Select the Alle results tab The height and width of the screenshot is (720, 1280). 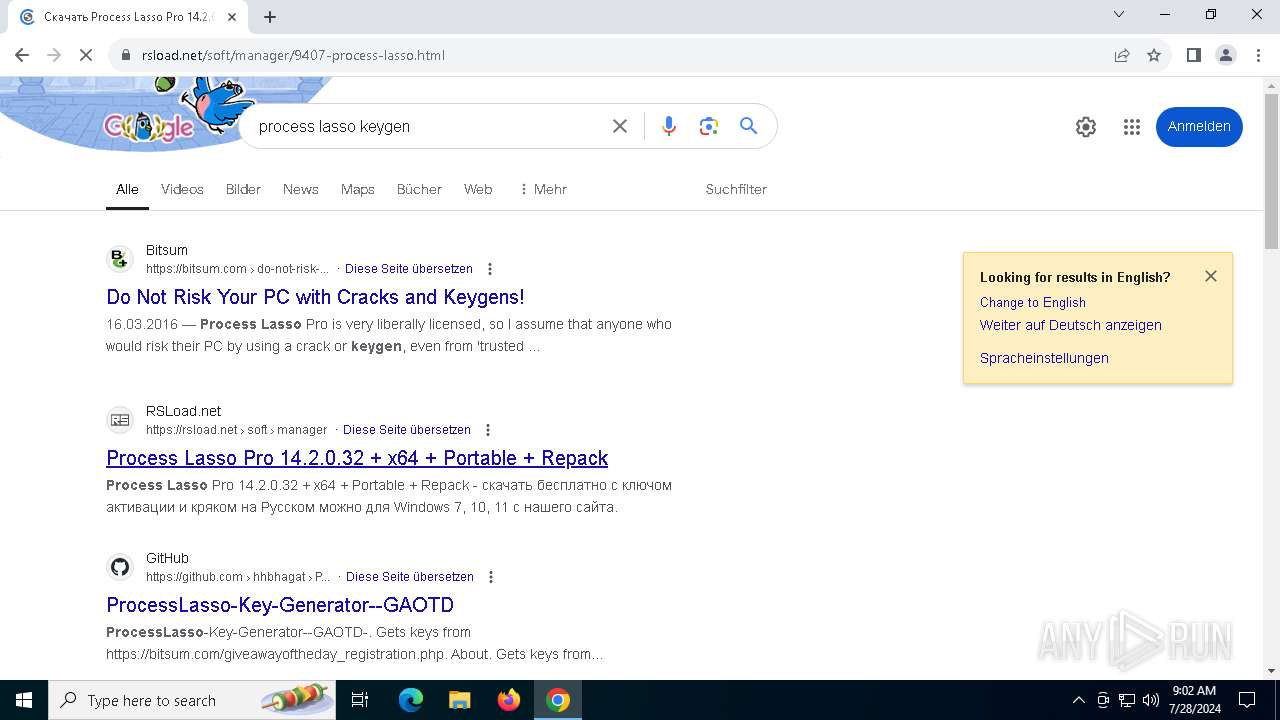(127, 189)
